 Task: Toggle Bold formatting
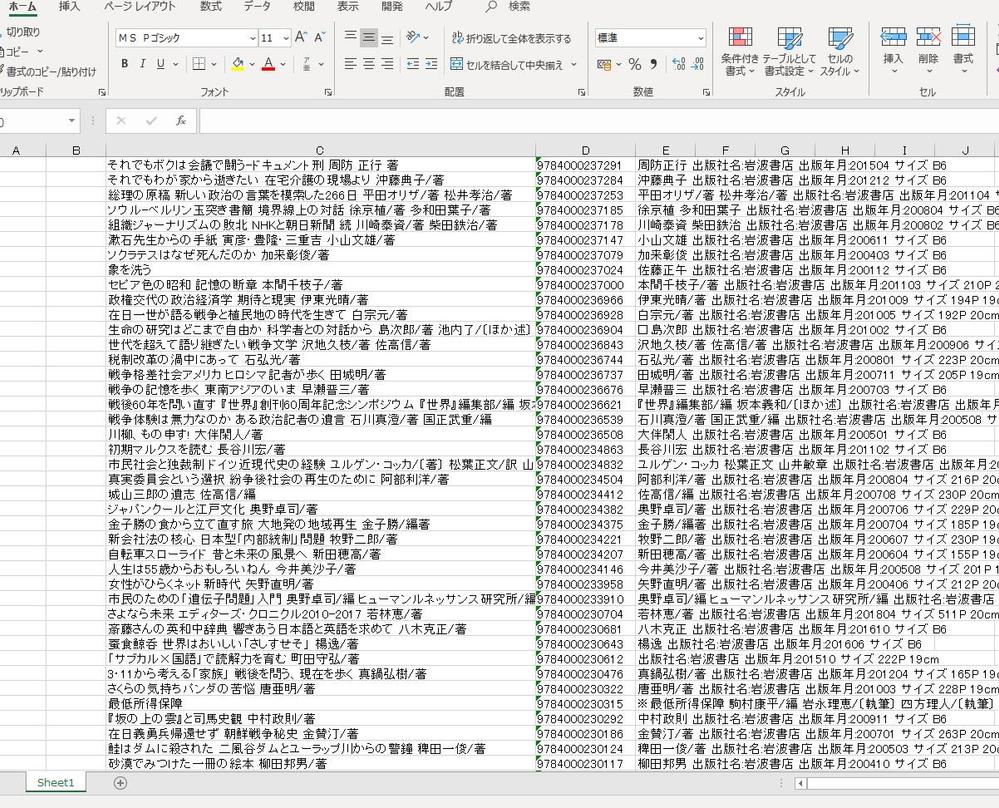[125, 64]
